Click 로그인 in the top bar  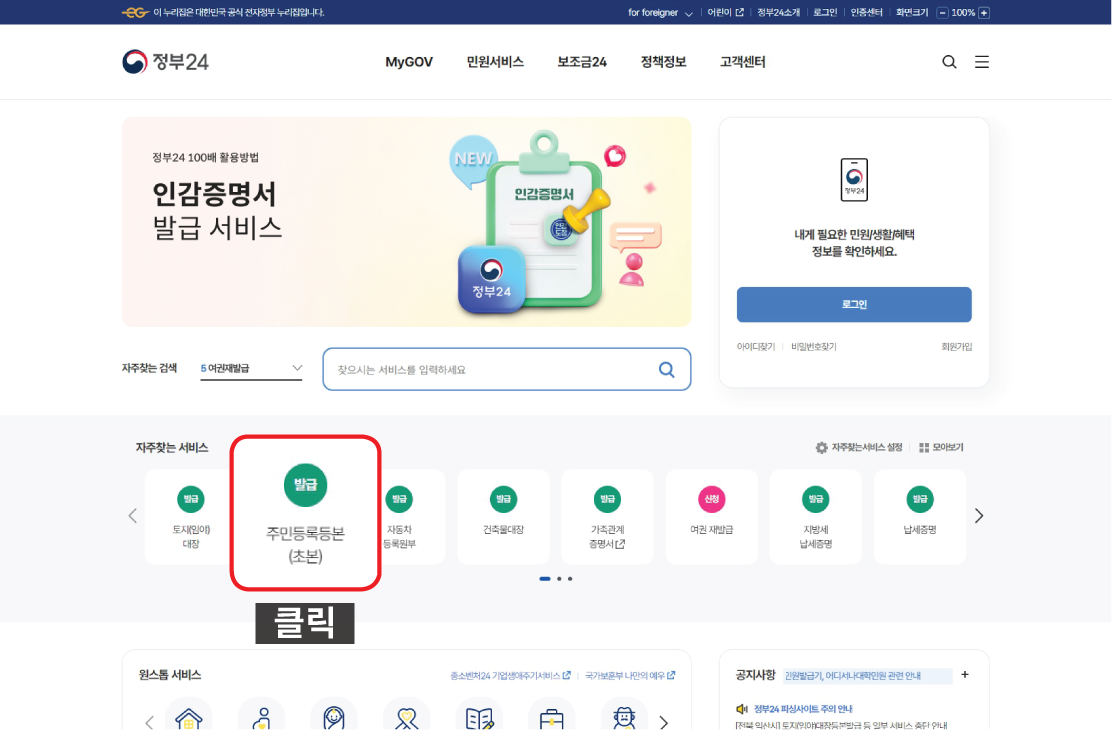point(825,13)
